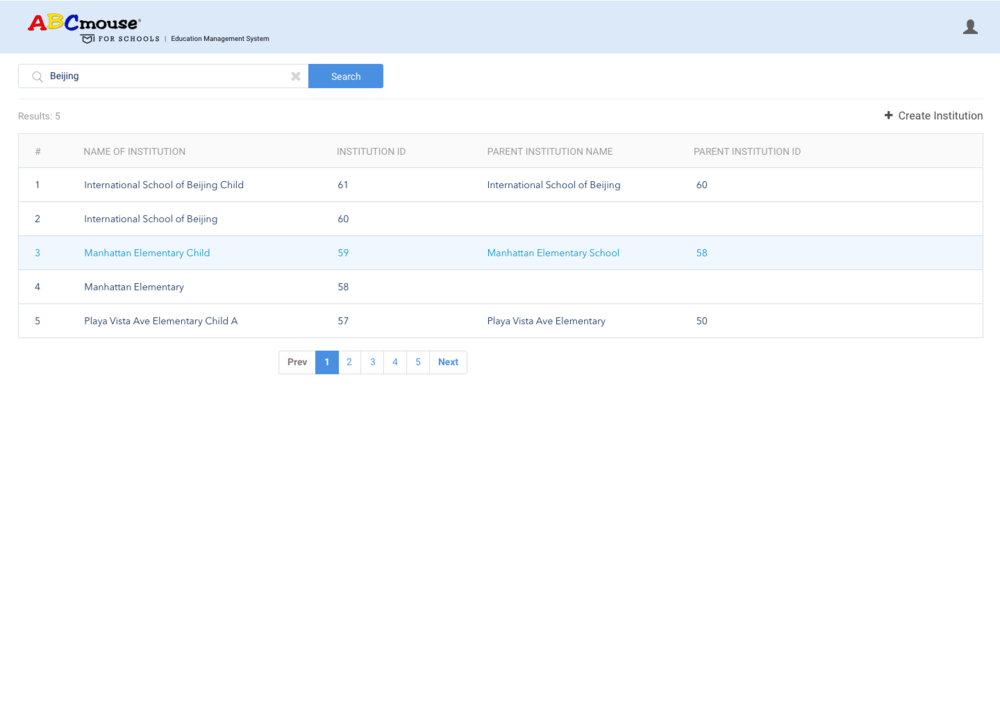1000x711 pixels.
Task: Click the user profile icon
Action: click(970, 27)
